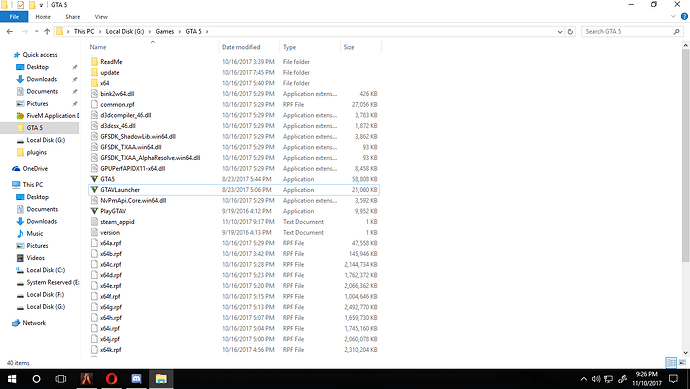Open Music under This PC

coord(35,234)
